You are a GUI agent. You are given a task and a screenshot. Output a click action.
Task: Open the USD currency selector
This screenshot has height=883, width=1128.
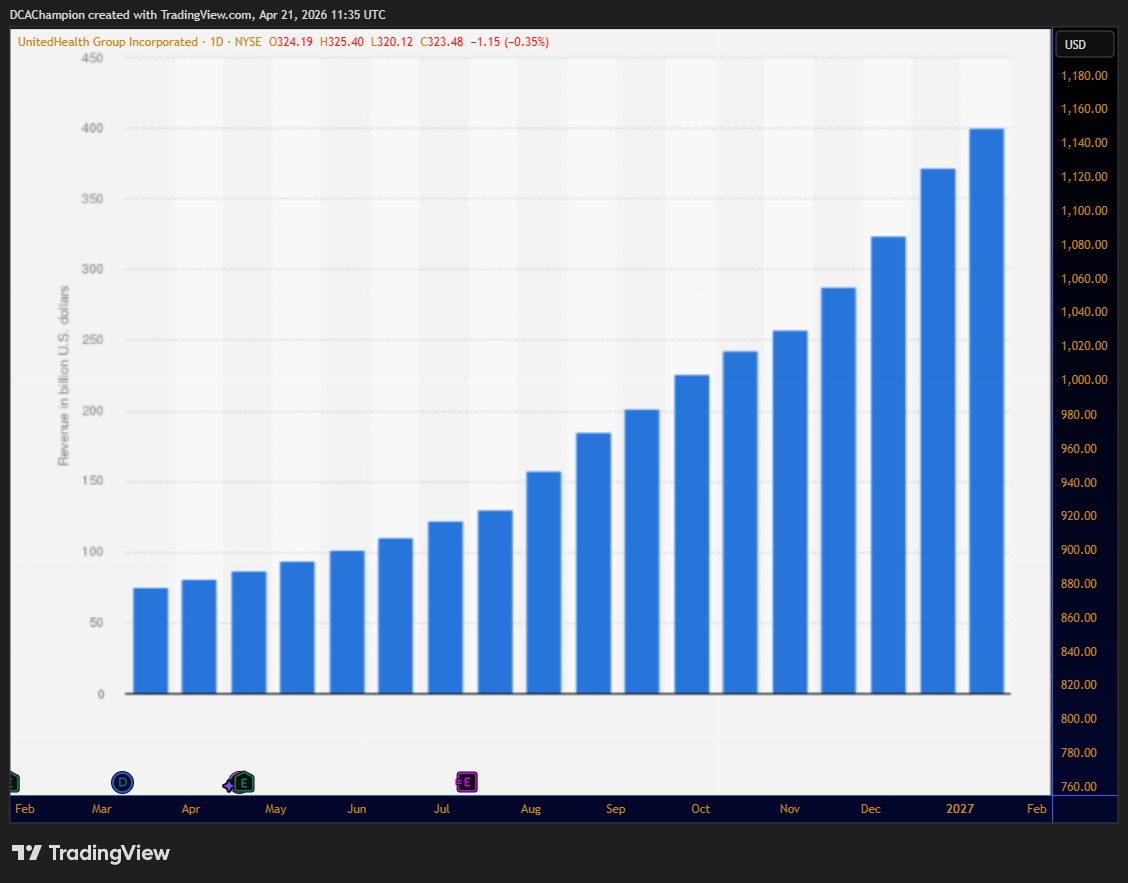click(x=1083, y=45)
